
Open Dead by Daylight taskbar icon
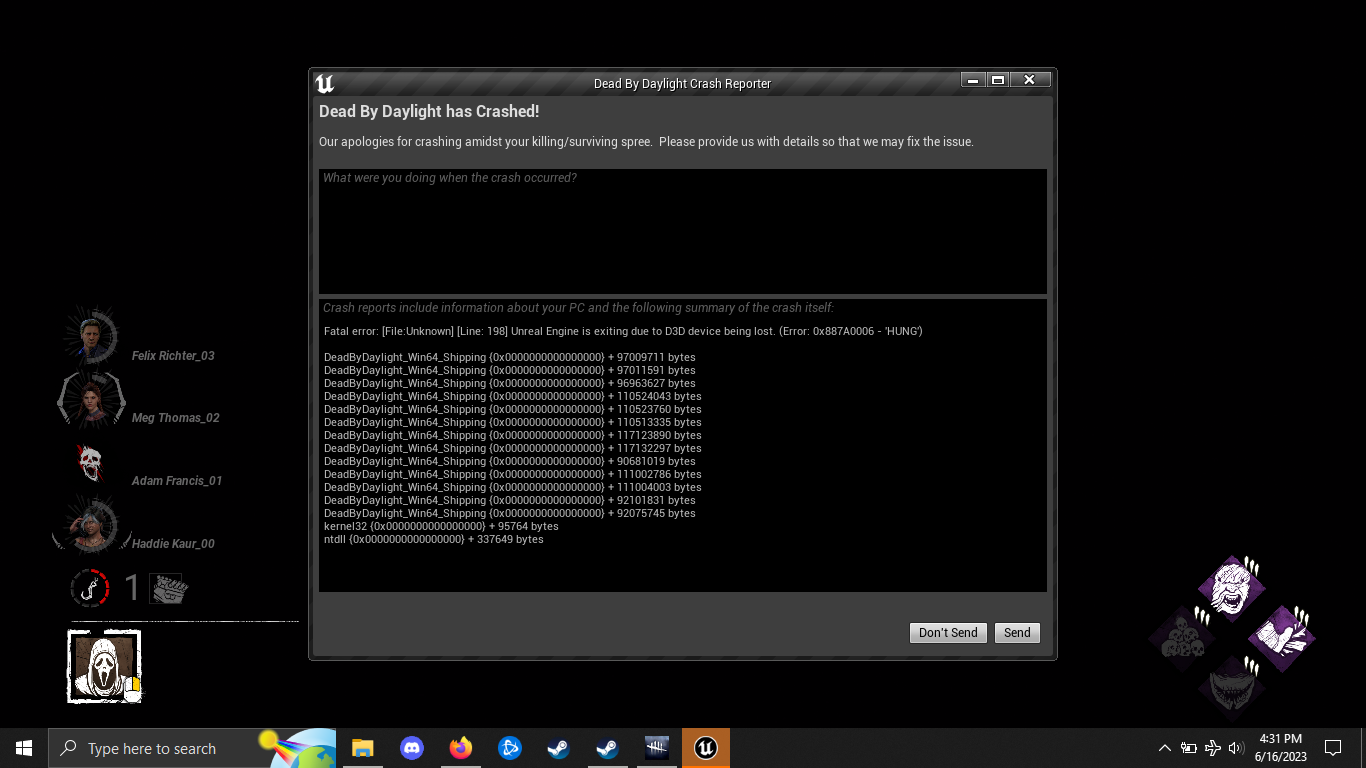(x=657, y=748)
